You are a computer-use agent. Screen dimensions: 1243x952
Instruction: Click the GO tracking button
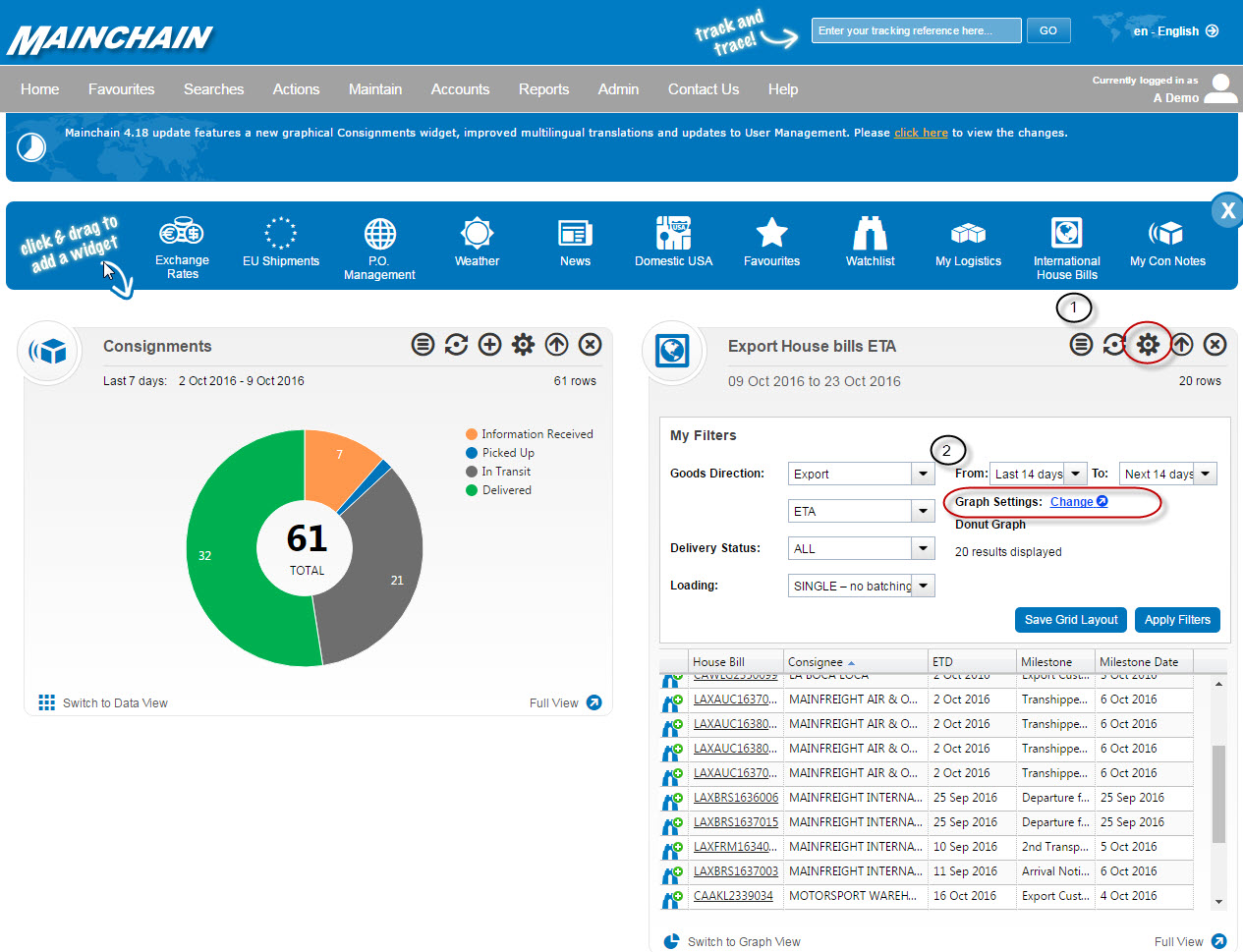click(x=1048, y=30)
